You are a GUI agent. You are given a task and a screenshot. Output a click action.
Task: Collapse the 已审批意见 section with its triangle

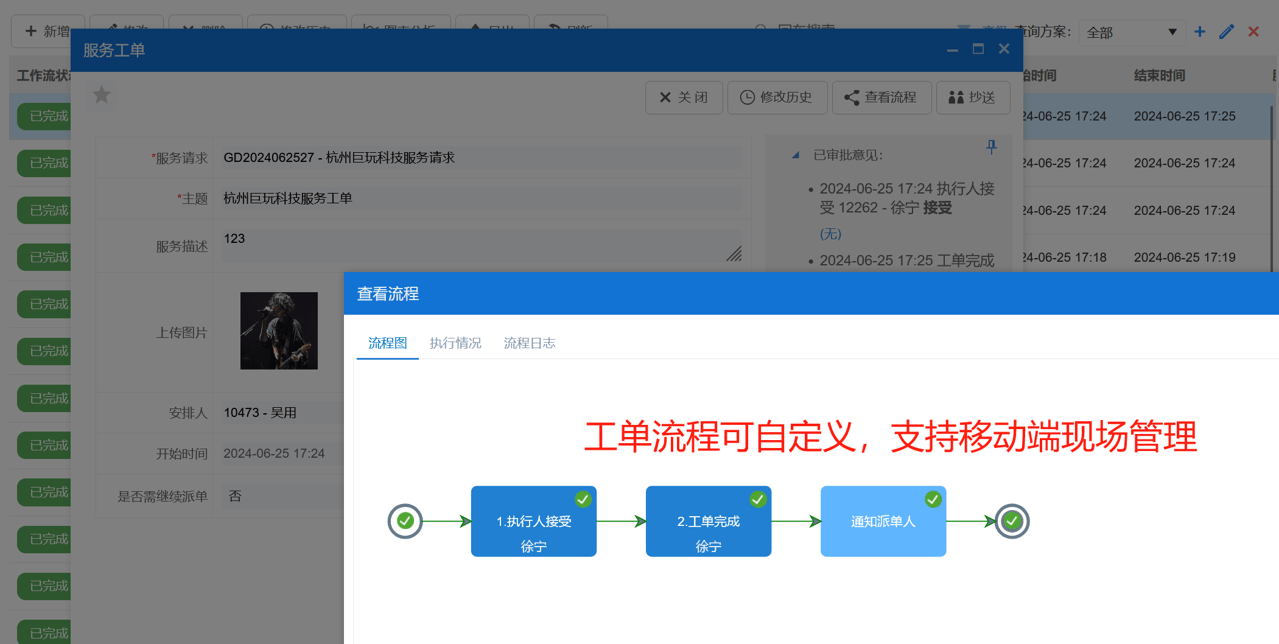(796, 154)
